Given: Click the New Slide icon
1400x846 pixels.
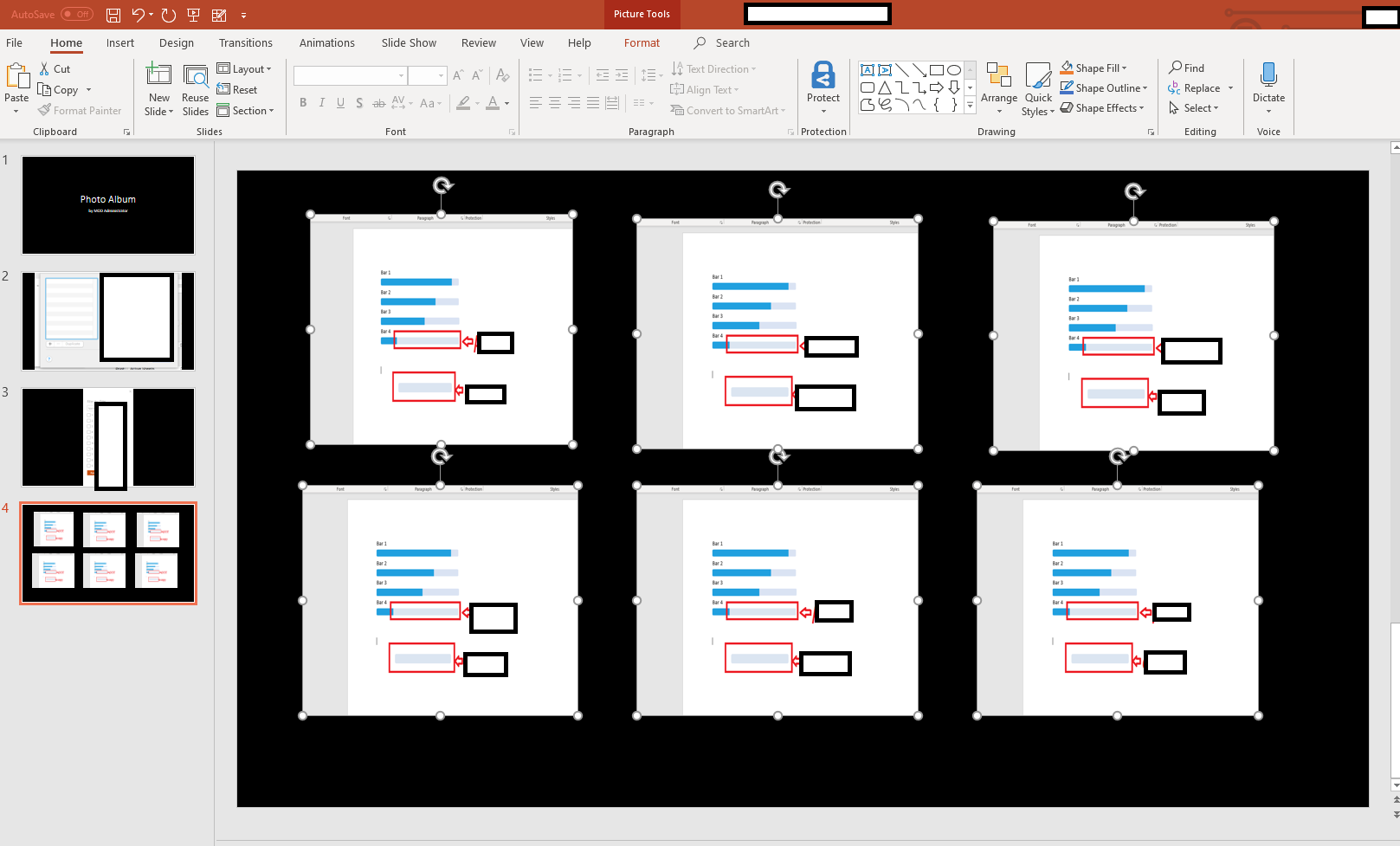Looking at the screenshot, I should click(x=158, y=76).
